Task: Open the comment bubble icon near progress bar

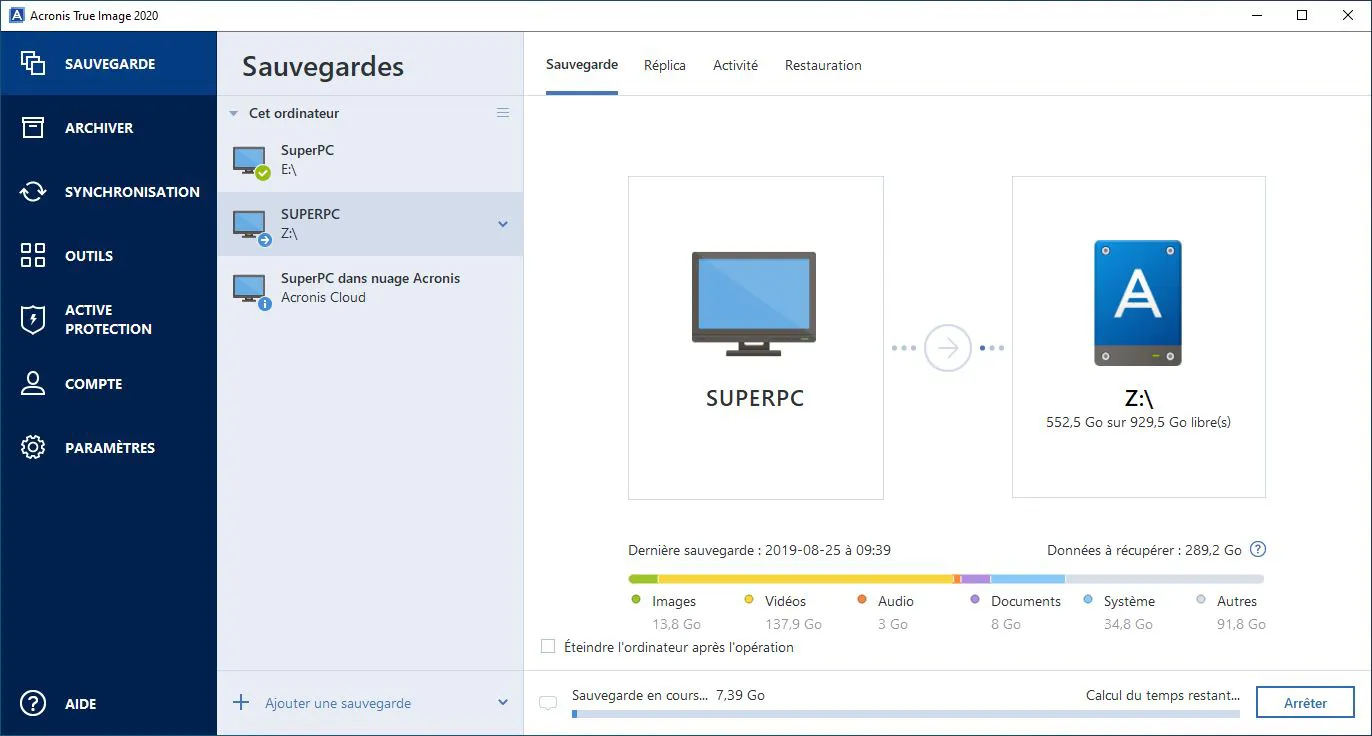Action: [547, 703]
